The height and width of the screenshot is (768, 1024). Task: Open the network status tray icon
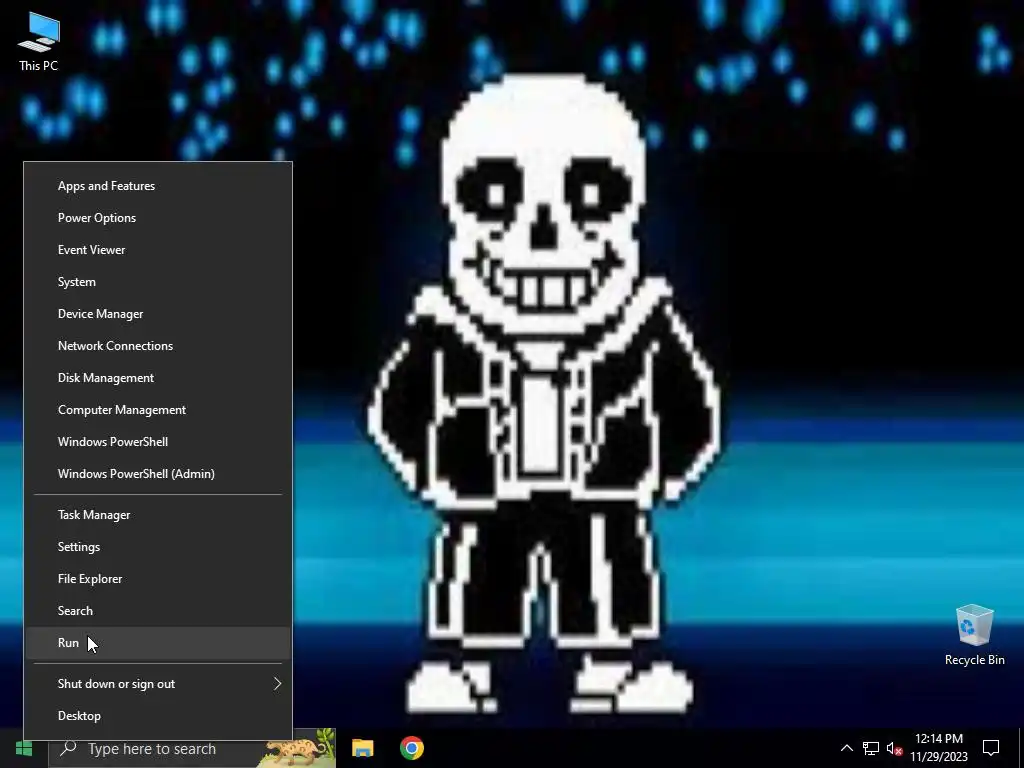[871, 748]
